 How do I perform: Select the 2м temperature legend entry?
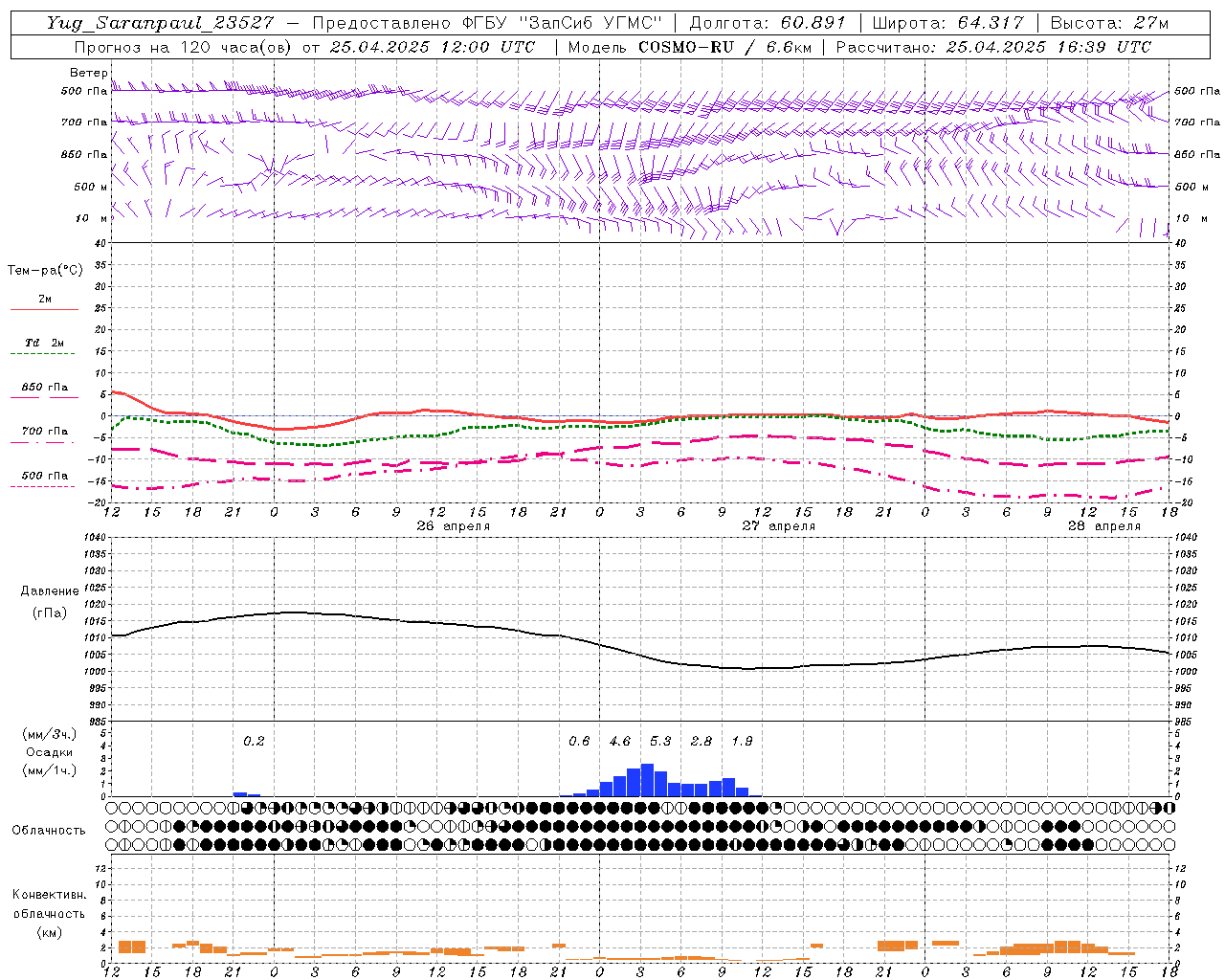[45, 300]
